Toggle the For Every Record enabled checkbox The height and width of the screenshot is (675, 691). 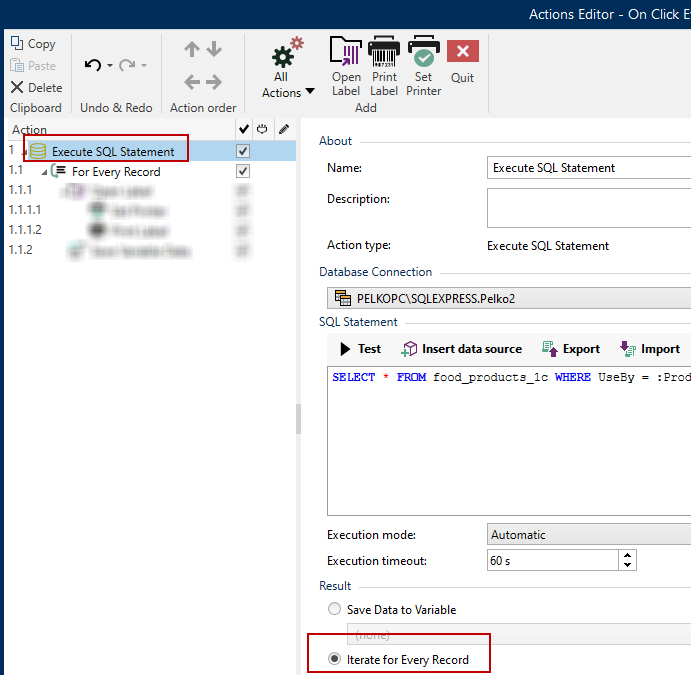click(x=242, y=171)
